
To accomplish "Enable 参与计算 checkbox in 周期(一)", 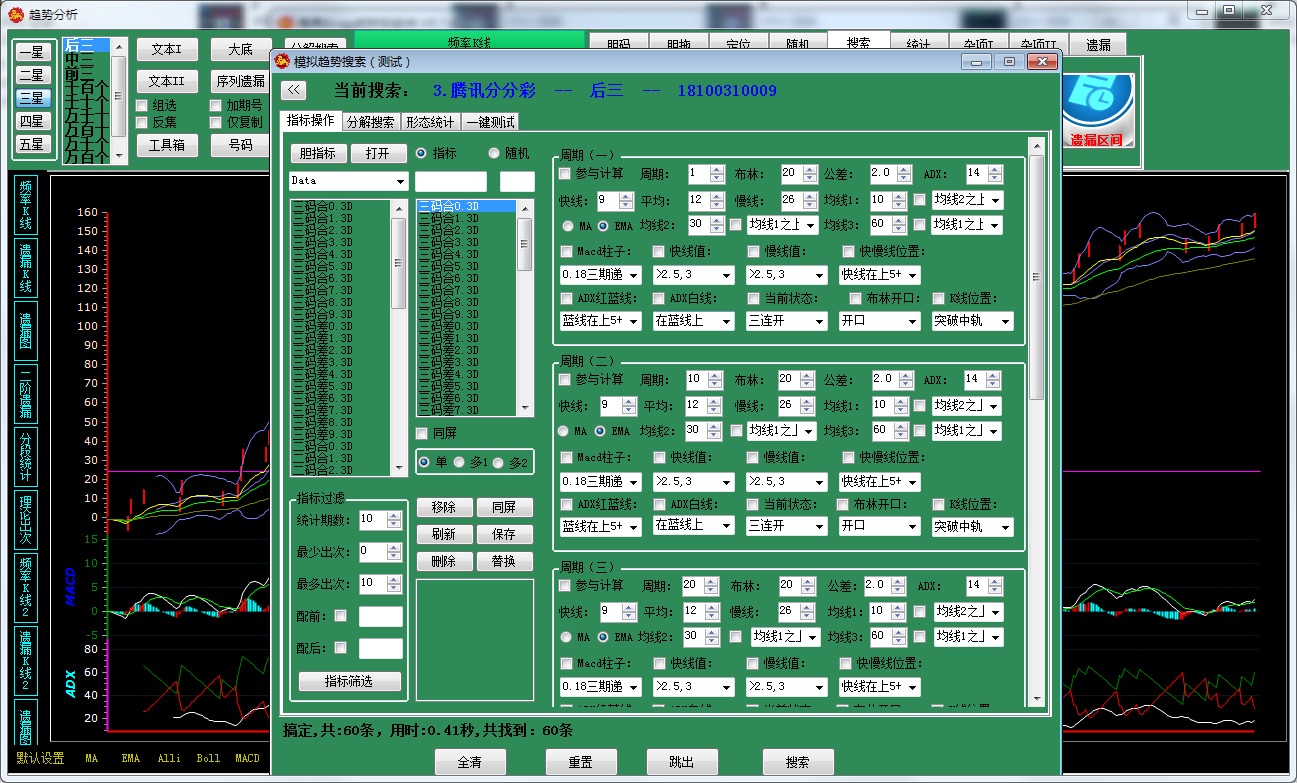I will [567, 174].
